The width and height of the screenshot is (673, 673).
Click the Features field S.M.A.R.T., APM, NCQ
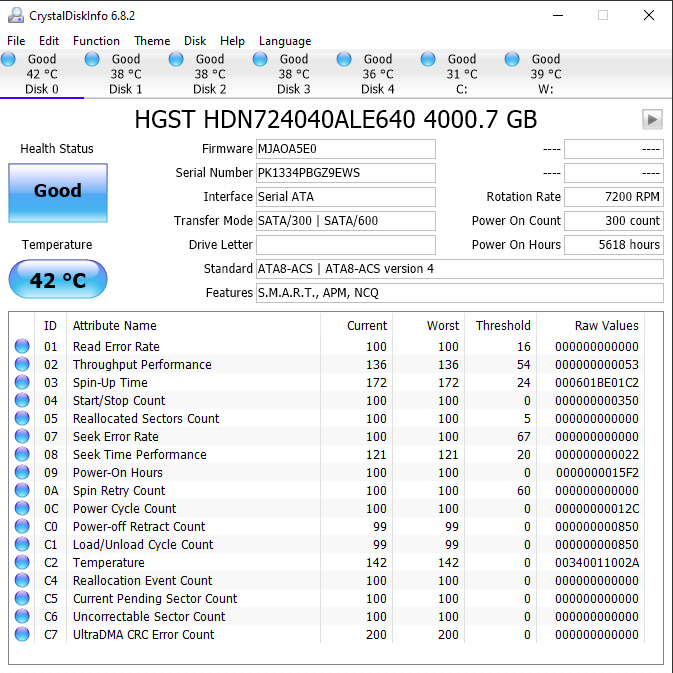click(460, 293)
